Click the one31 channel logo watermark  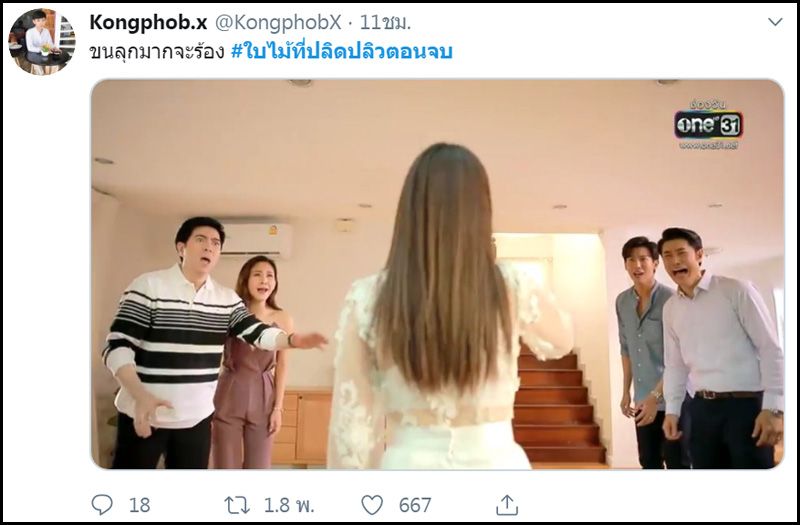tap(708, 124)
